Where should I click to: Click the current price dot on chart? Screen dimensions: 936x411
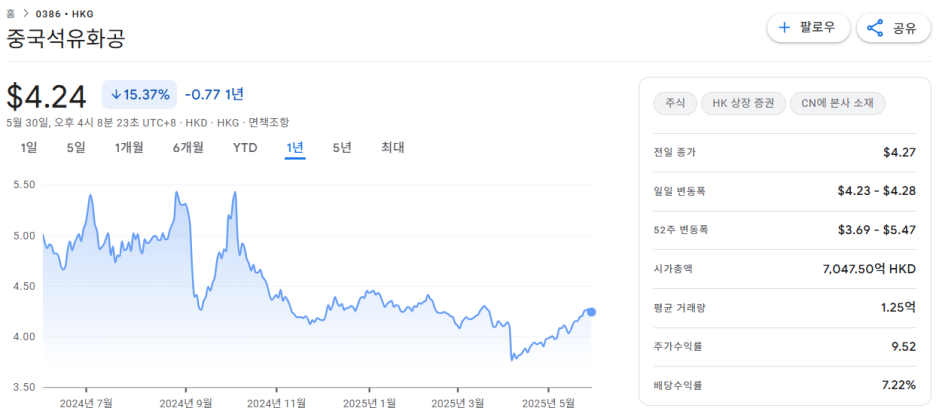point(592,312)
